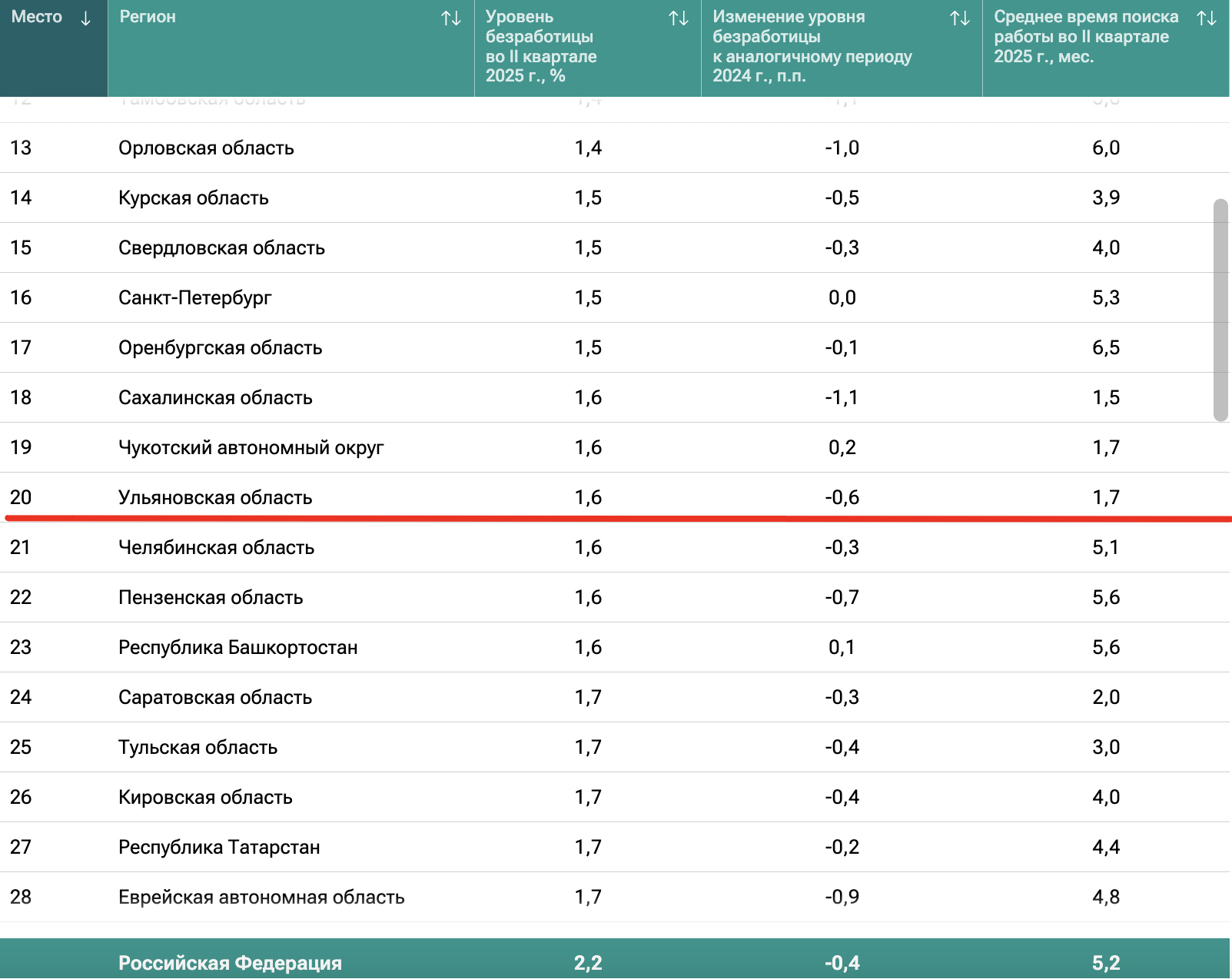1232x979 pixels.
Task: Sort by Среднее время поиска работы icon
Action: [x=1207, y=18]
